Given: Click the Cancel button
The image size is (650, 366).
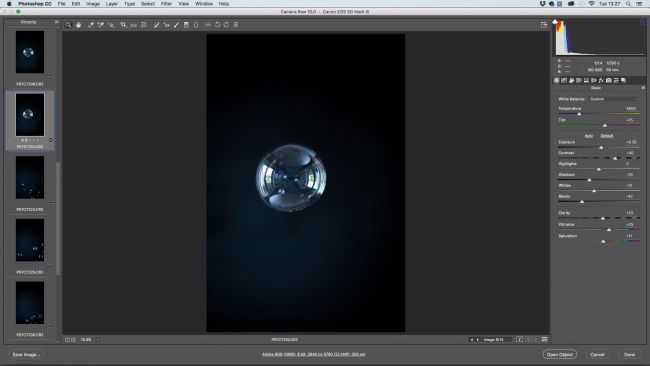Looking at the screenshot, I should pos(597,354).
